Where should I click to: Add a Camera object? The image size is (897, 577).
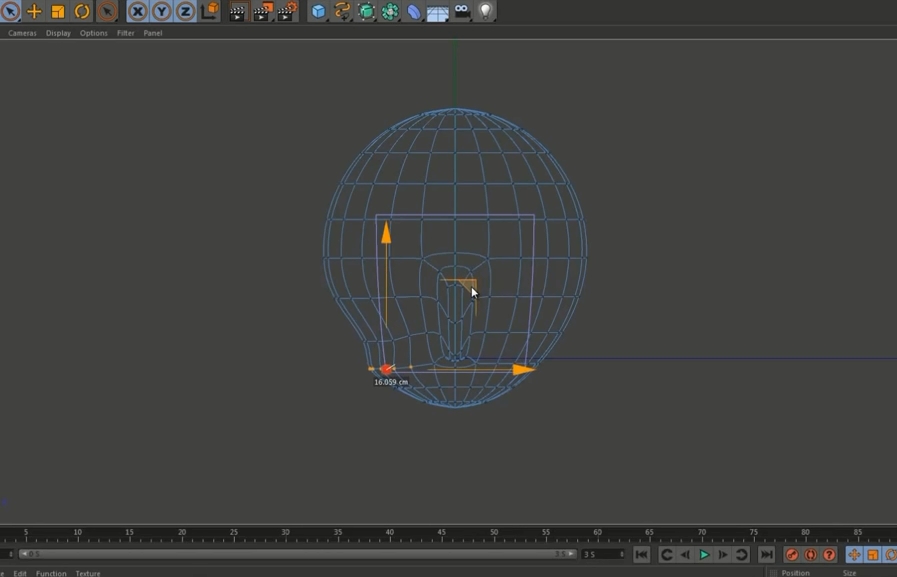462,11
